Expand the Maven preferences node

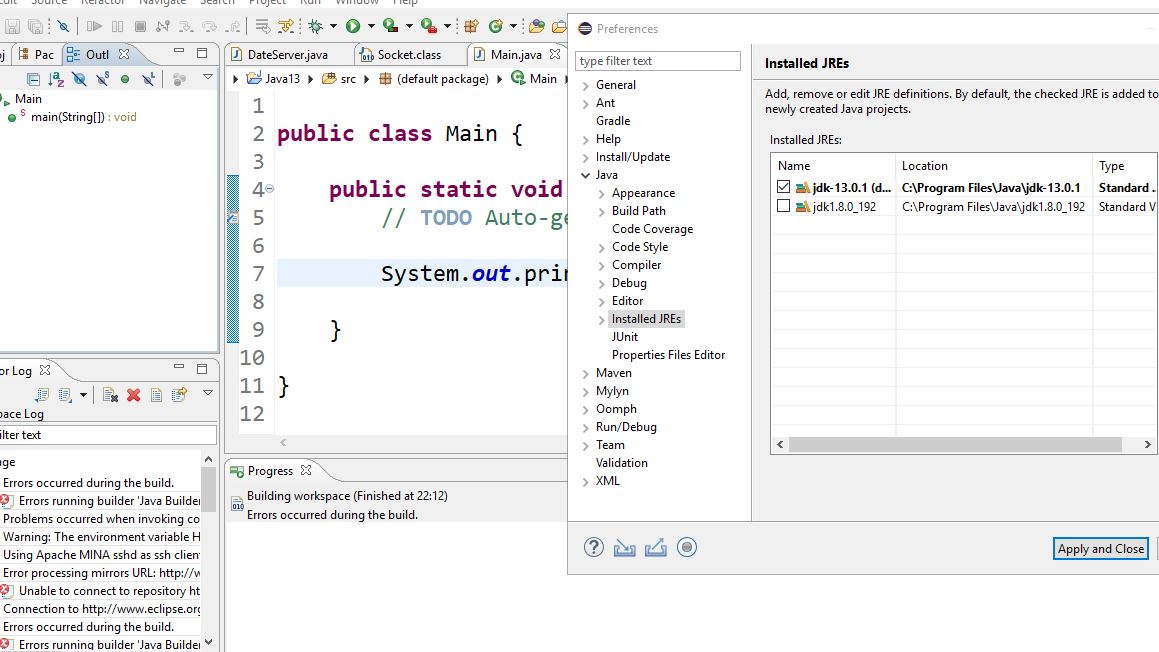[x=585, y=373]
